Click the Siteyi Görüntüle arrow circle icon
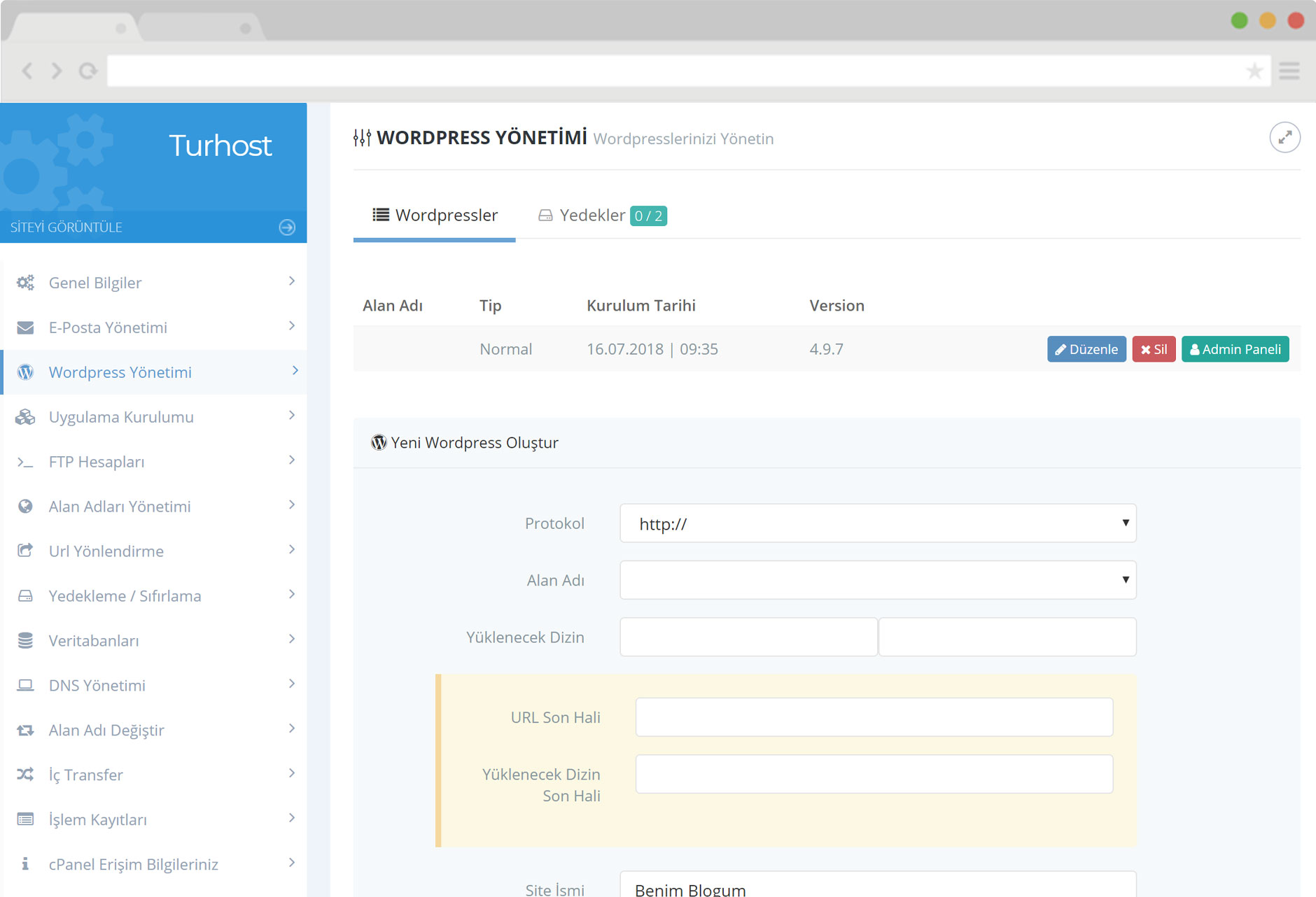1316x897 pixels. (287, 227)
